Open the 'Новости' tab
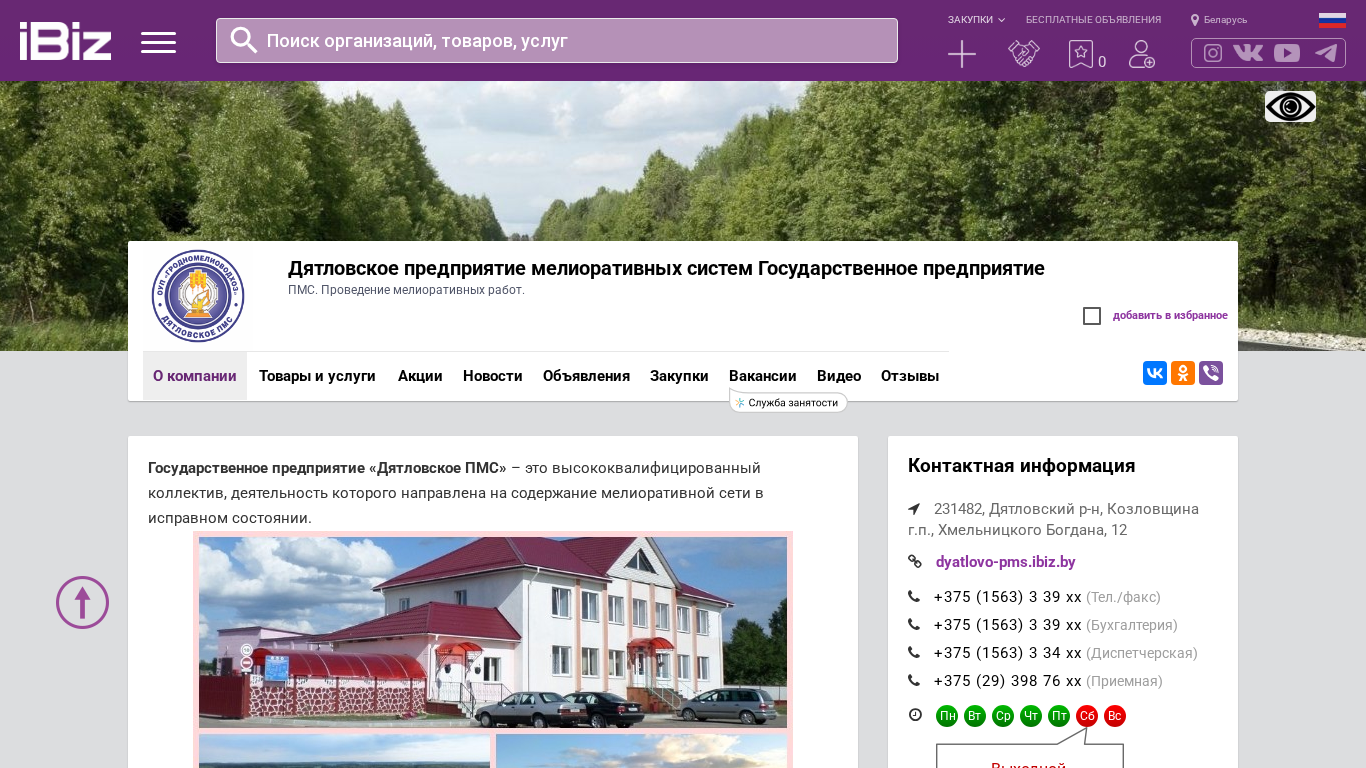1366x768 pixels. click(x=493, y=376)
